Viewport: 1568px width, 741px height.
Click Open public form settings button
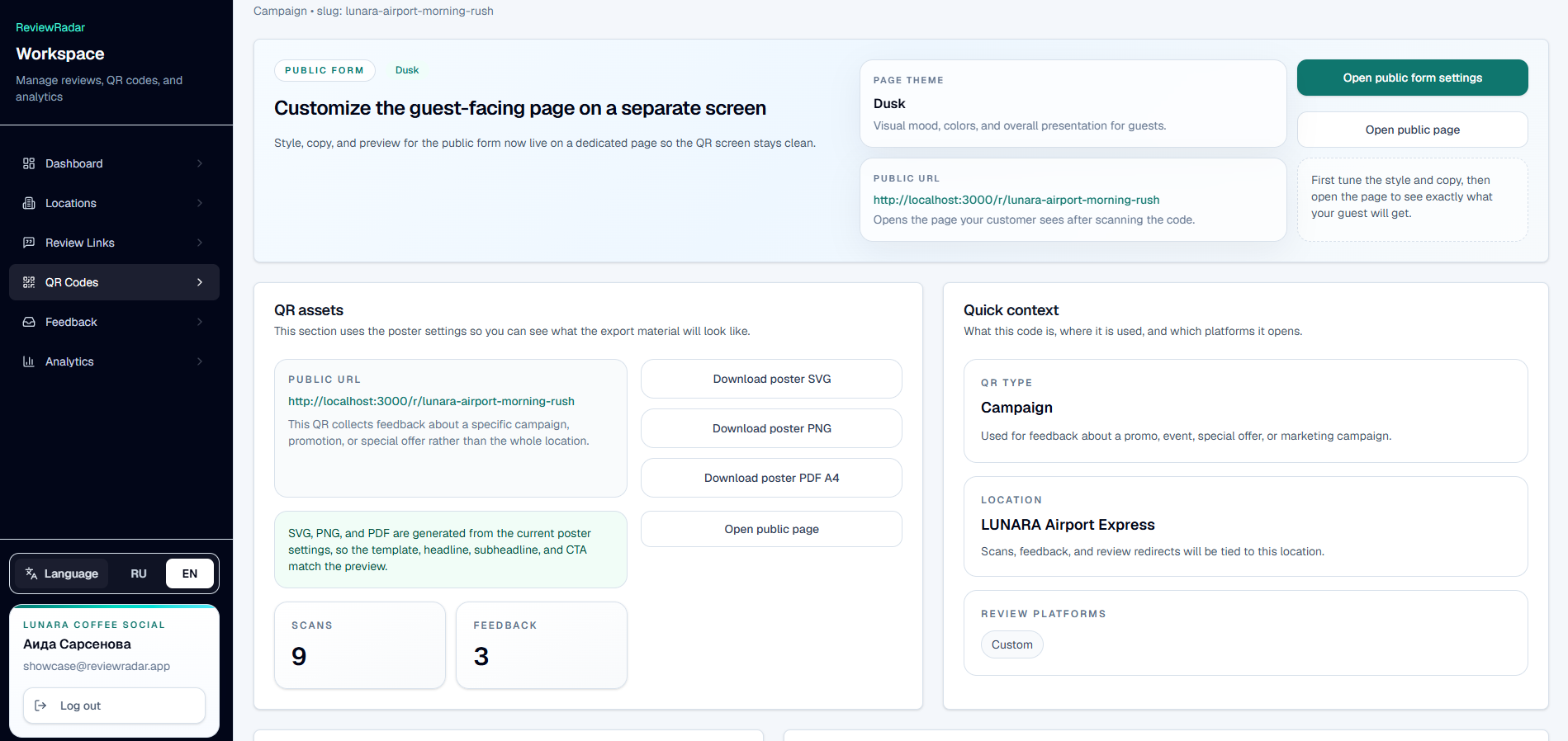tap(1412, 78)
